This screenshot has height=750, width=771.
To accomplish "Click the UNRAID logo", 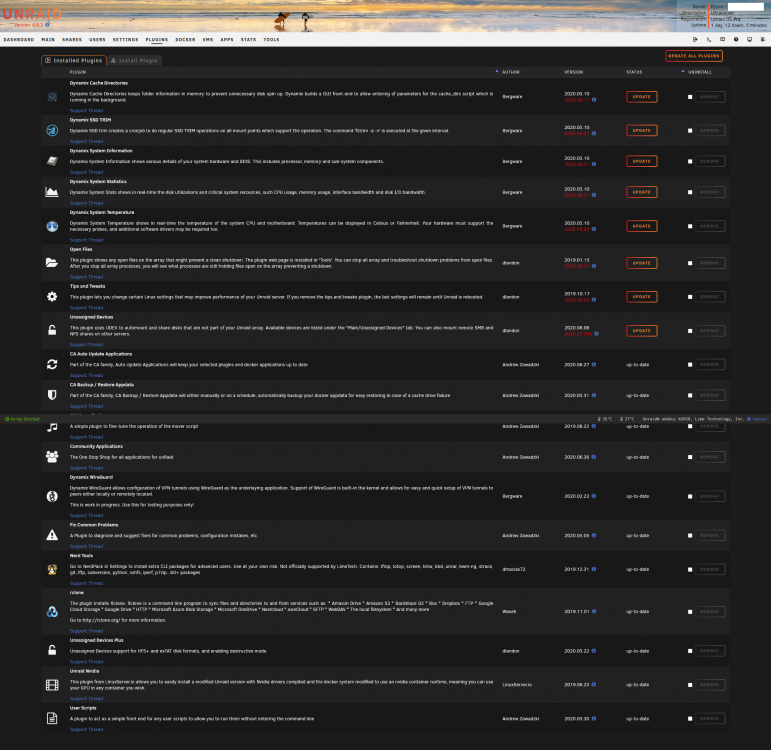I will coord(32,14).
